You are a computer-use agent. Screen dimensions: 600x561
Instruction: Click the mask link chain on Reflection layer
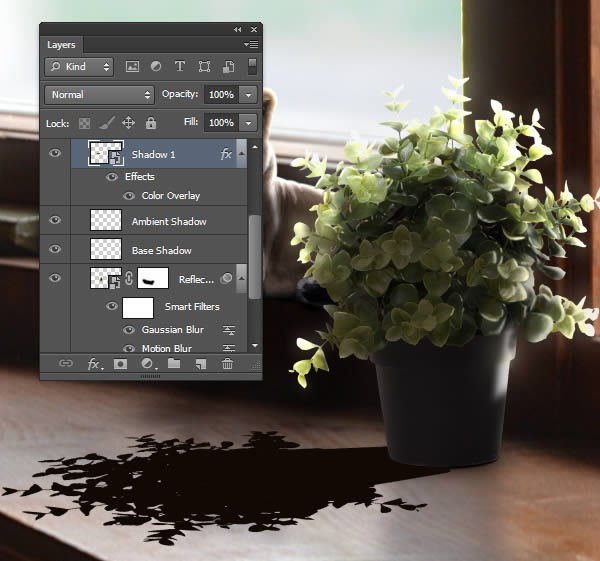pyautogui.click(x=129, y=278)
